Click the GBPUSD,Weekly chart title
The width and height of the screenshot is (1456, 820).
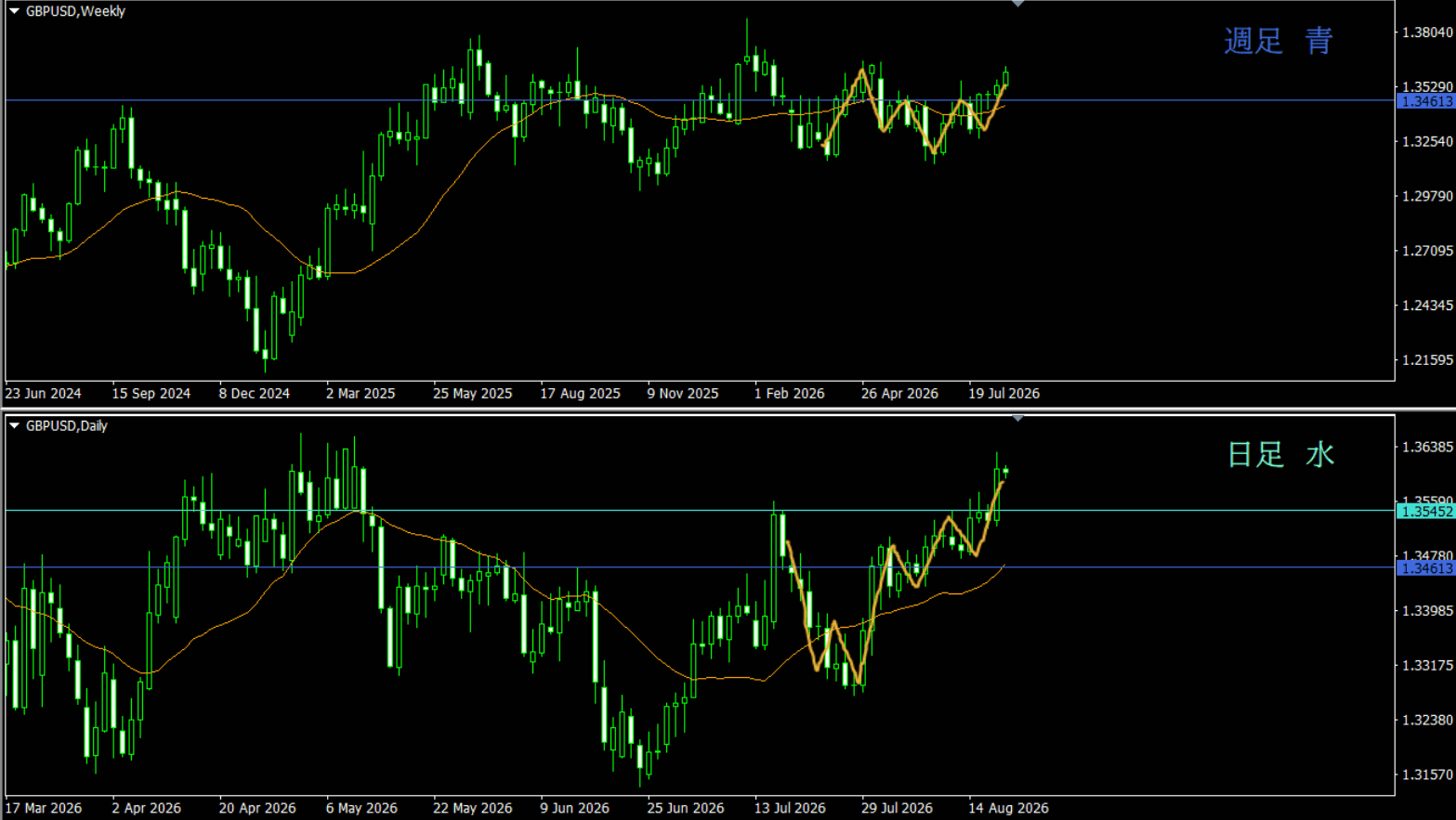[x=75, y=11]
